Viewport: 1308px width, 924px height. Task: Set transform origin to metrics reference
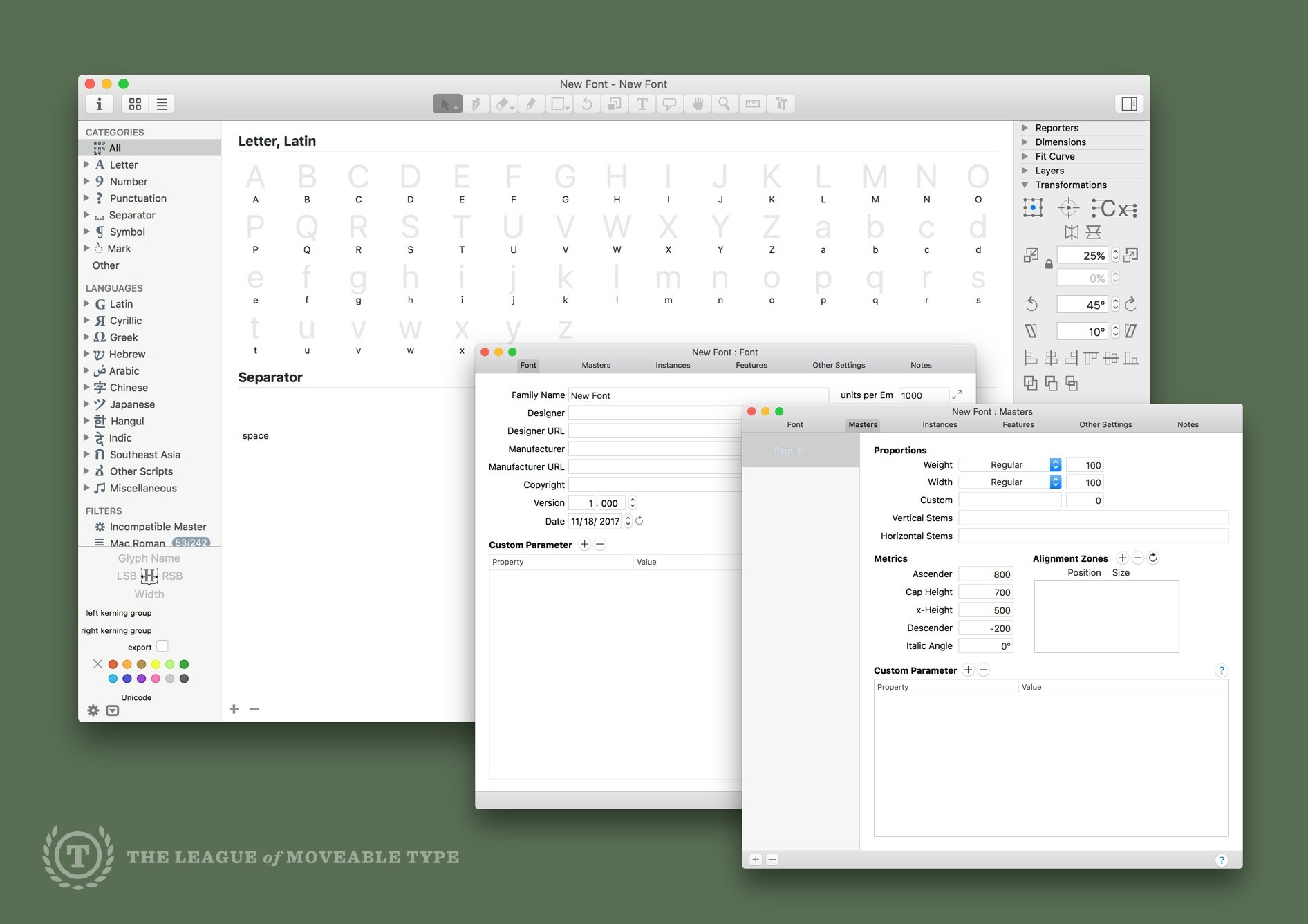click(x=1114, y=208)
